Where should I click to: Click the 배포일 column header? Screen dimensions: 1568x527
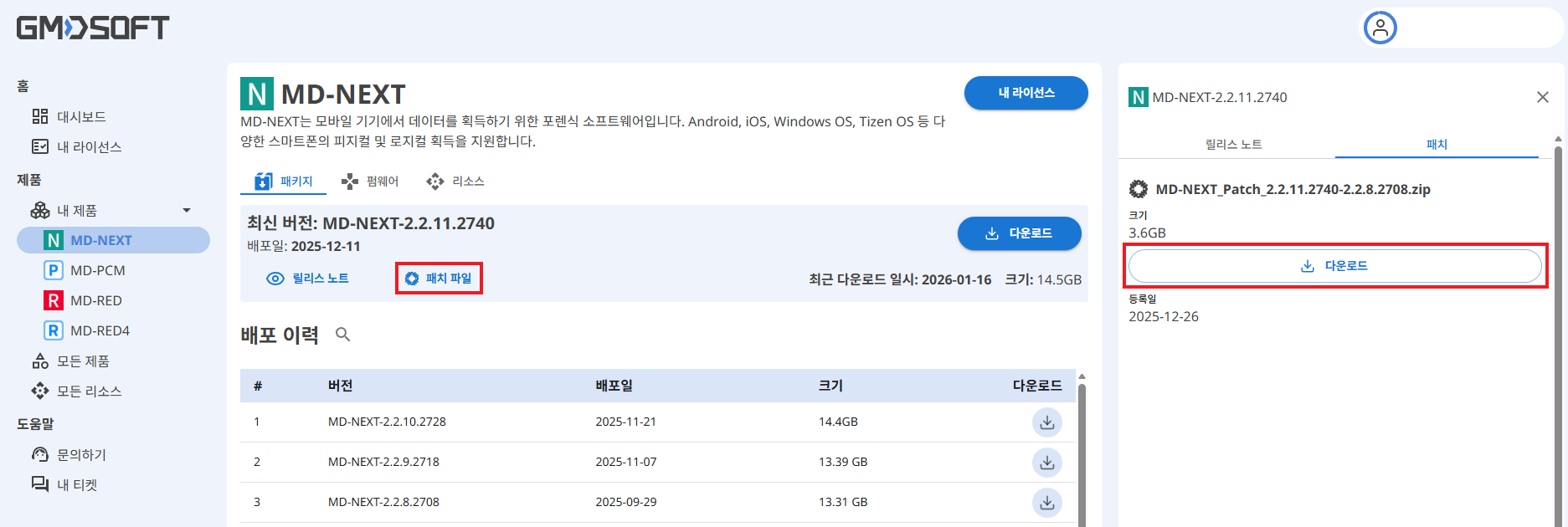click(x=614, y=386)
